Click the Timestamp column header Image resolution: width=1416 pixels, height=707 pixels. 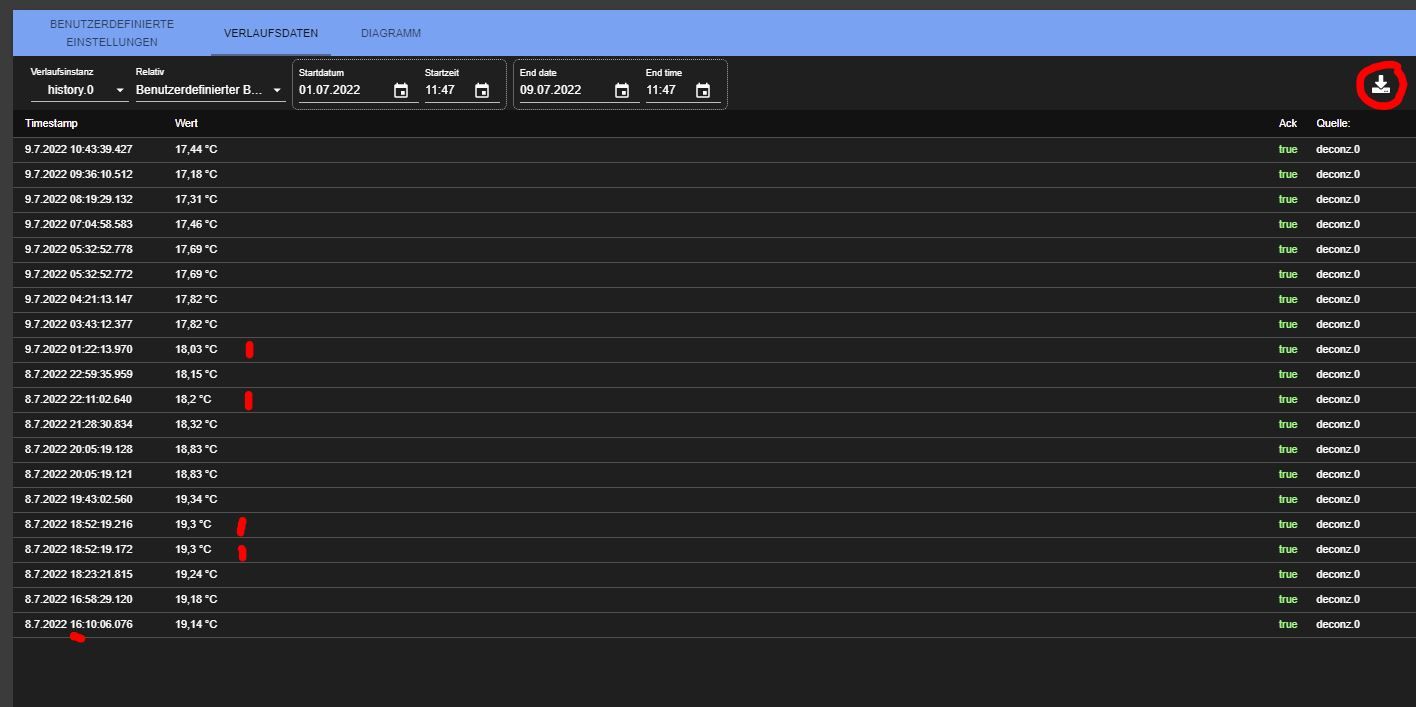[51, 124]
